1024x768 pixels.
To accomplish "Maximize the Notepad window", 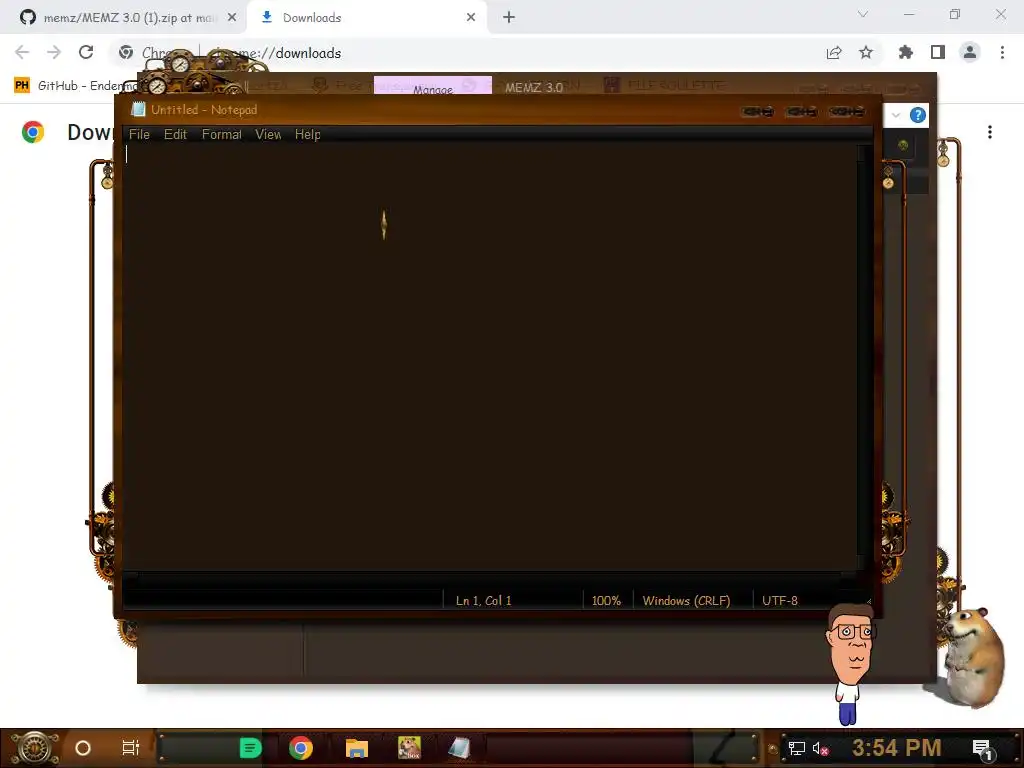I will coord(802,112).
